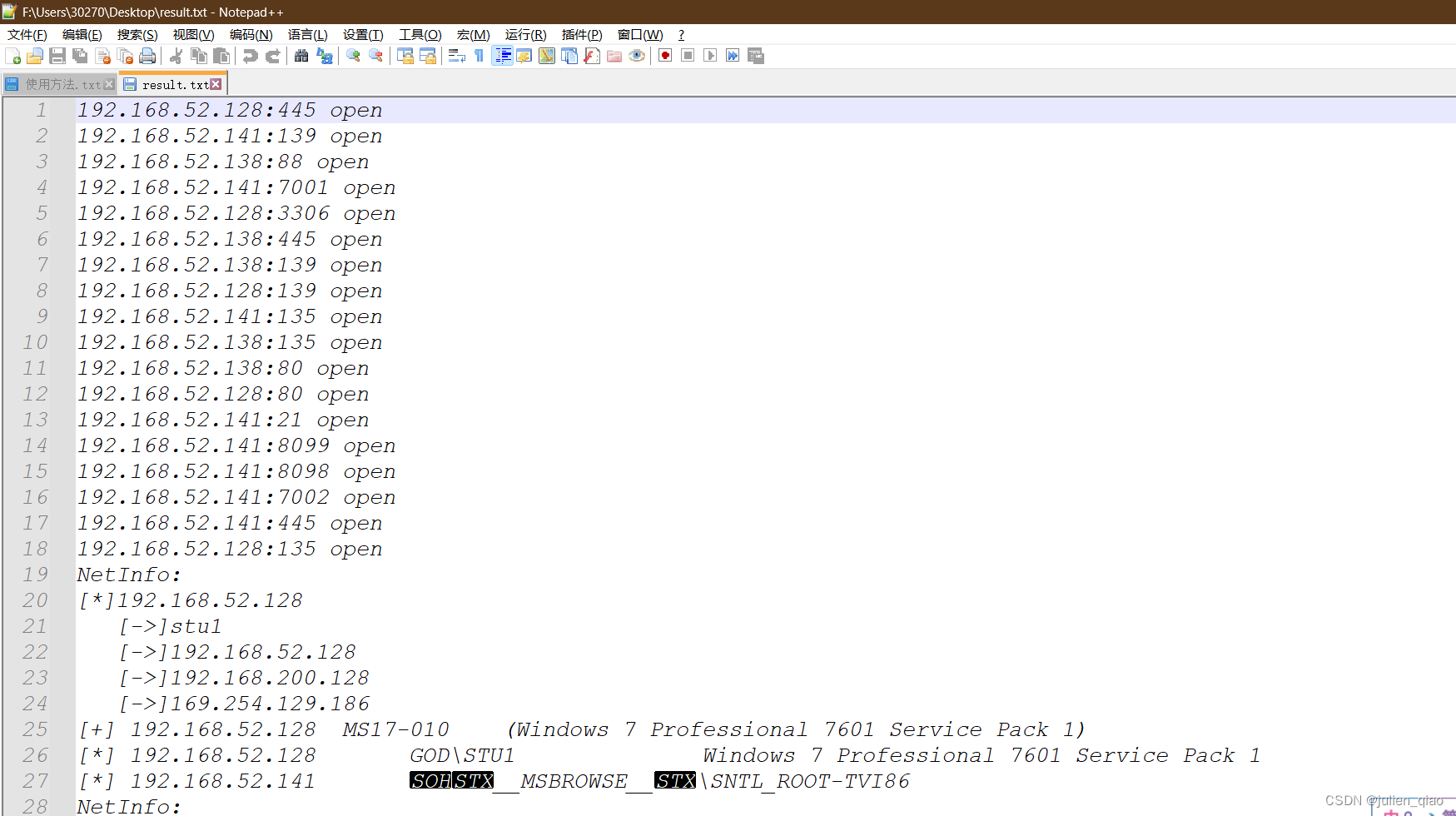Start macro recording with the red record button

click(x=665, y=56)
